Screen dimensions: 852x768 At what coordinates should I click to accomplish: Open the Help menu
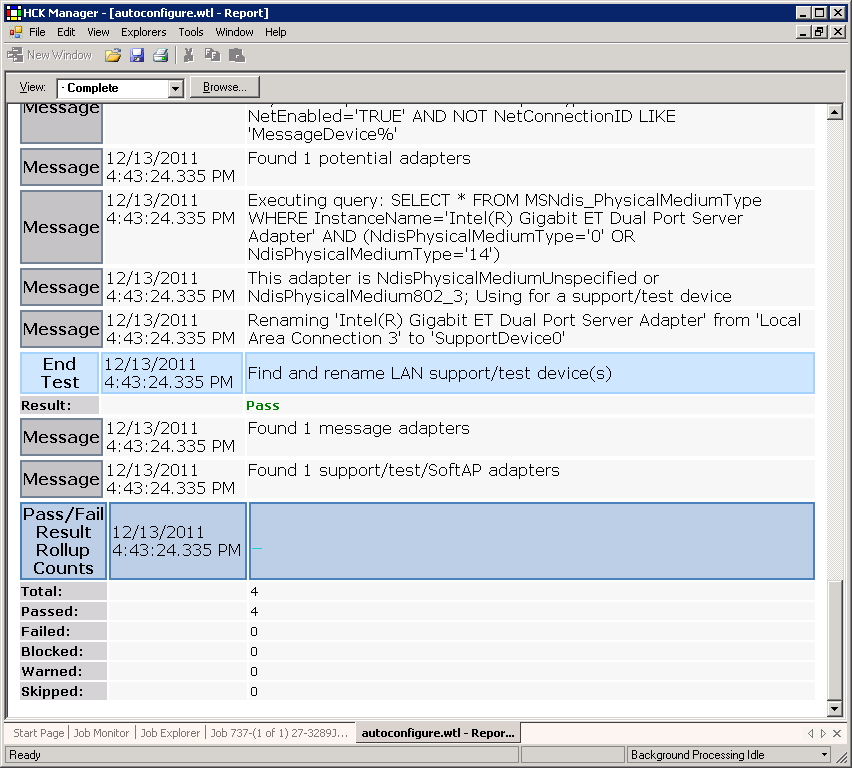click(275, 32)
